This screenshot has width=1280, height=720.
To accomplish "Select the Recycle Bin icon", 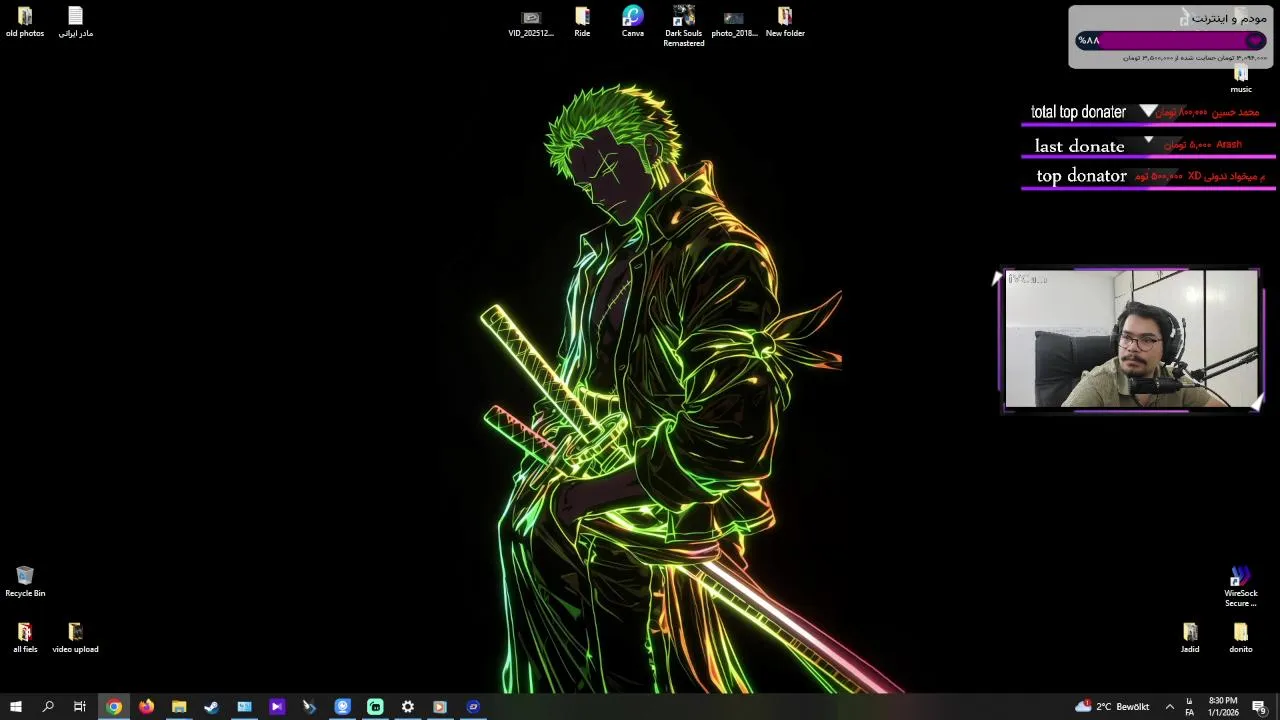I will [25, 582].
